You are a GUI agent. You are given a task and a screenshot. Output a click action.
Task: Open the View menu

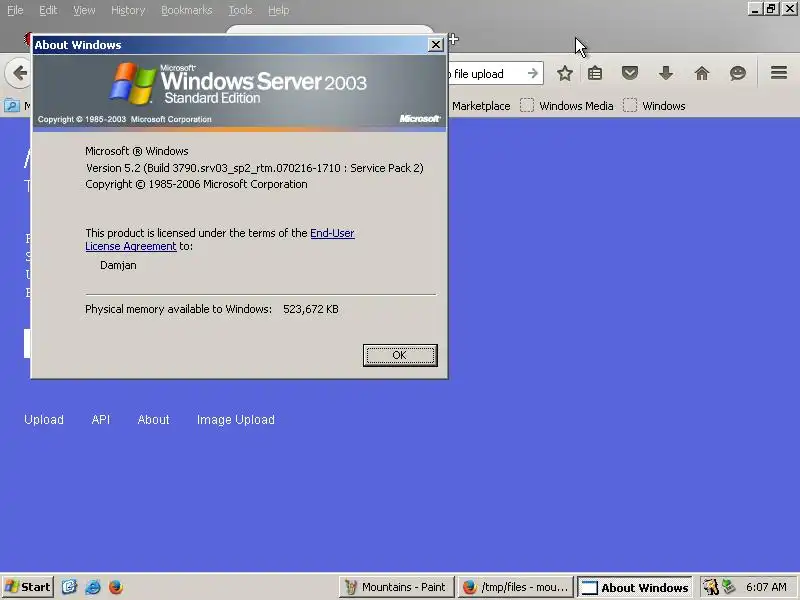[84, 10]
